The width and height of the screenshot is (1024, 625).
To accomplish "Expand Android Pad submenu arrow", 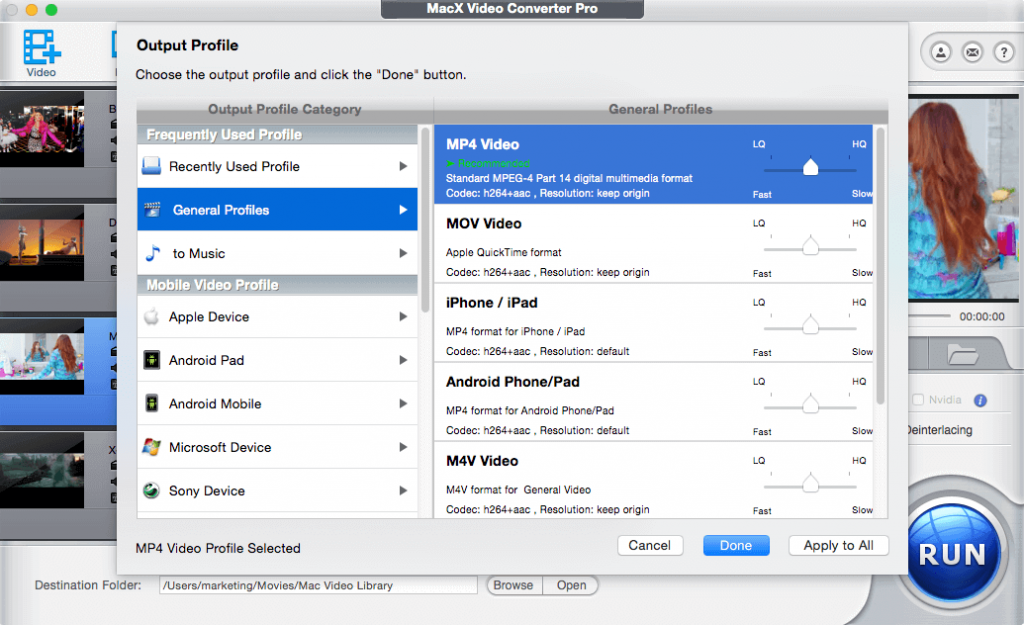I will coord(403,360).
